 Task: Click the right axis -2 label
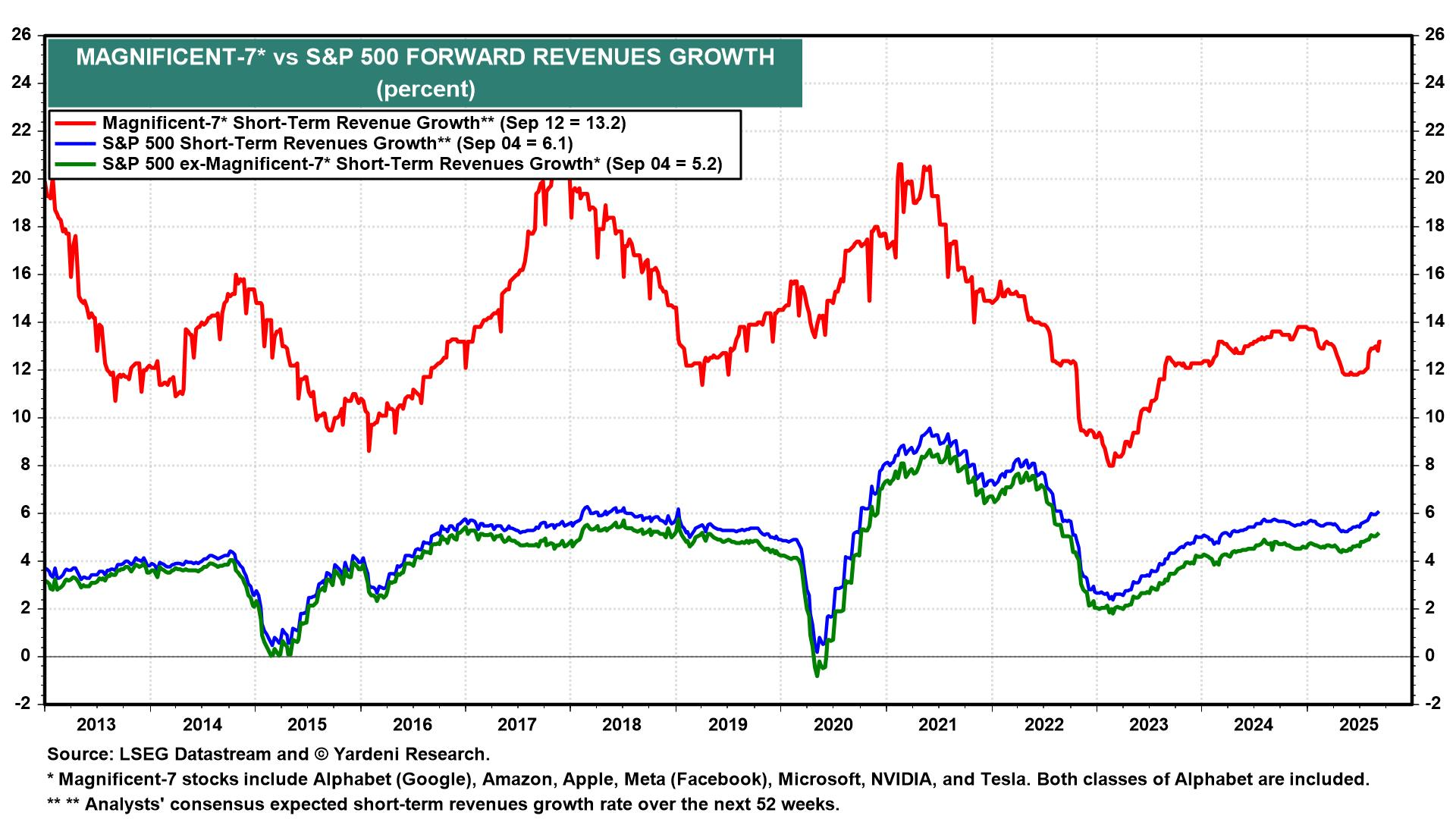pyautogui.click(x=1433, y=704)
